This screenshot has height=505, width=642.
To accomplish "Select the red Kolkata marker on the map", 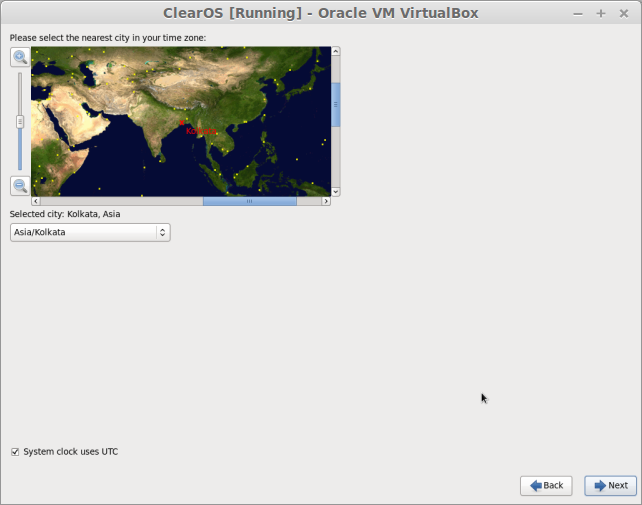I will [182, 122].
